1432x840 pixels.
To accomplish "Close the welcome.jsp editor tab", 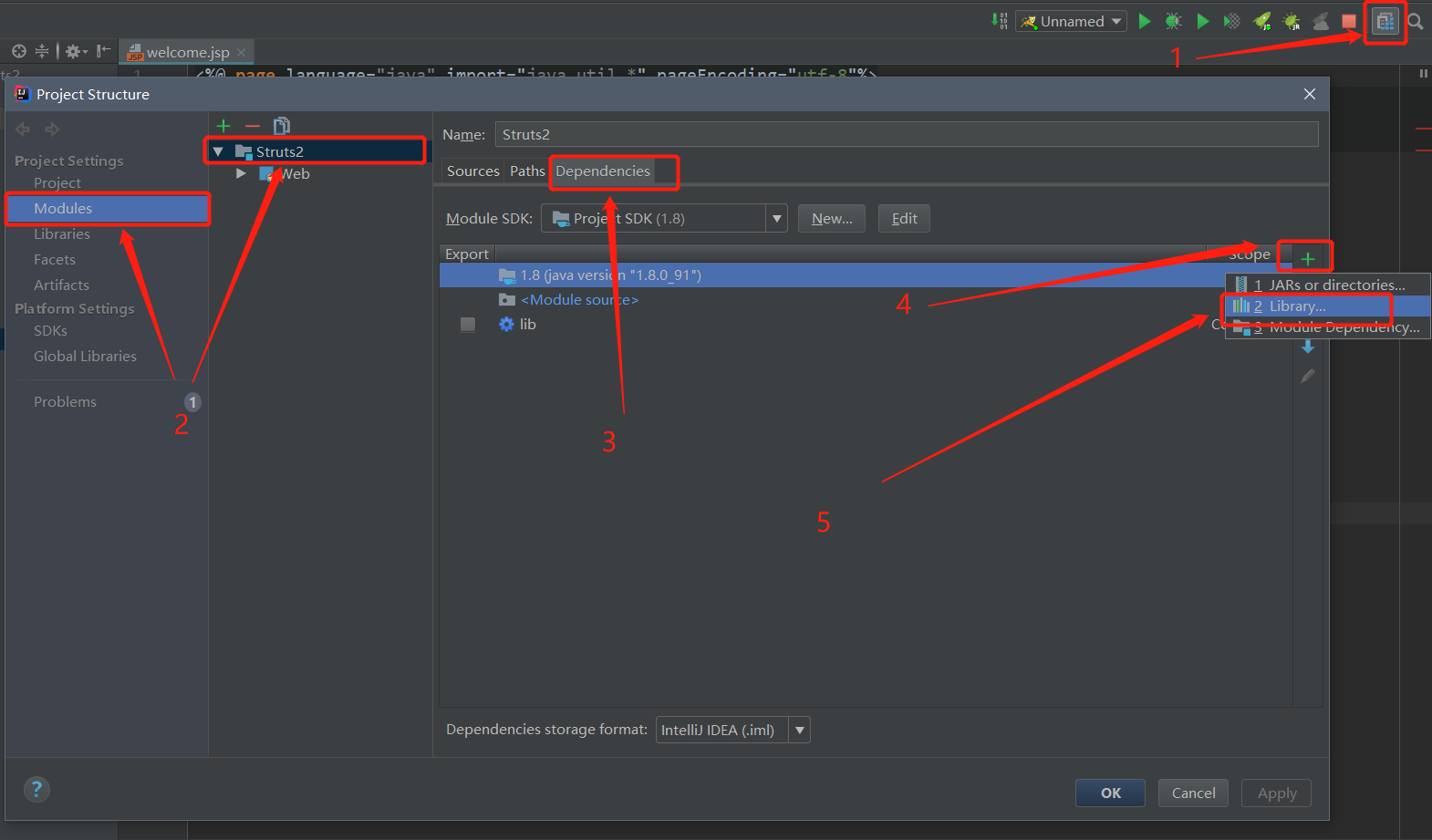I will 242,52.
